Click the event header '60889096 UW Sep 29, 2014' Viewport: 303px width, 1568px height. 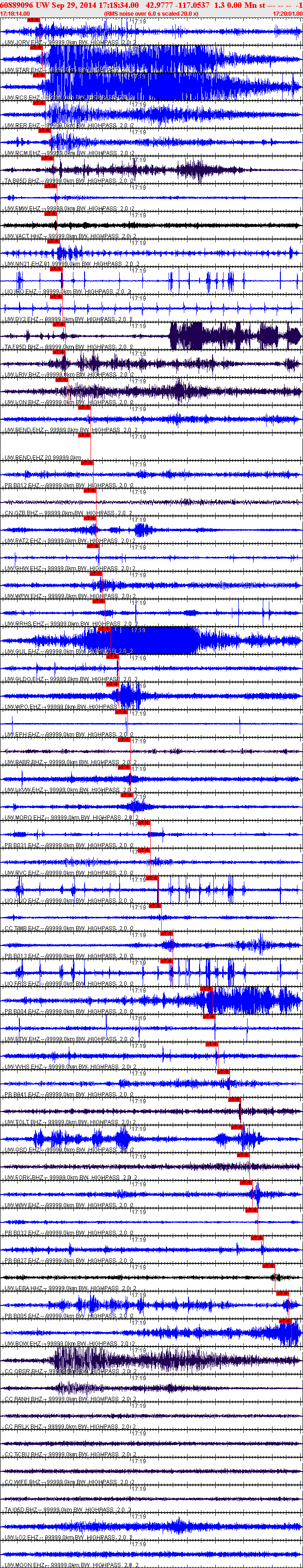point(49,5)
